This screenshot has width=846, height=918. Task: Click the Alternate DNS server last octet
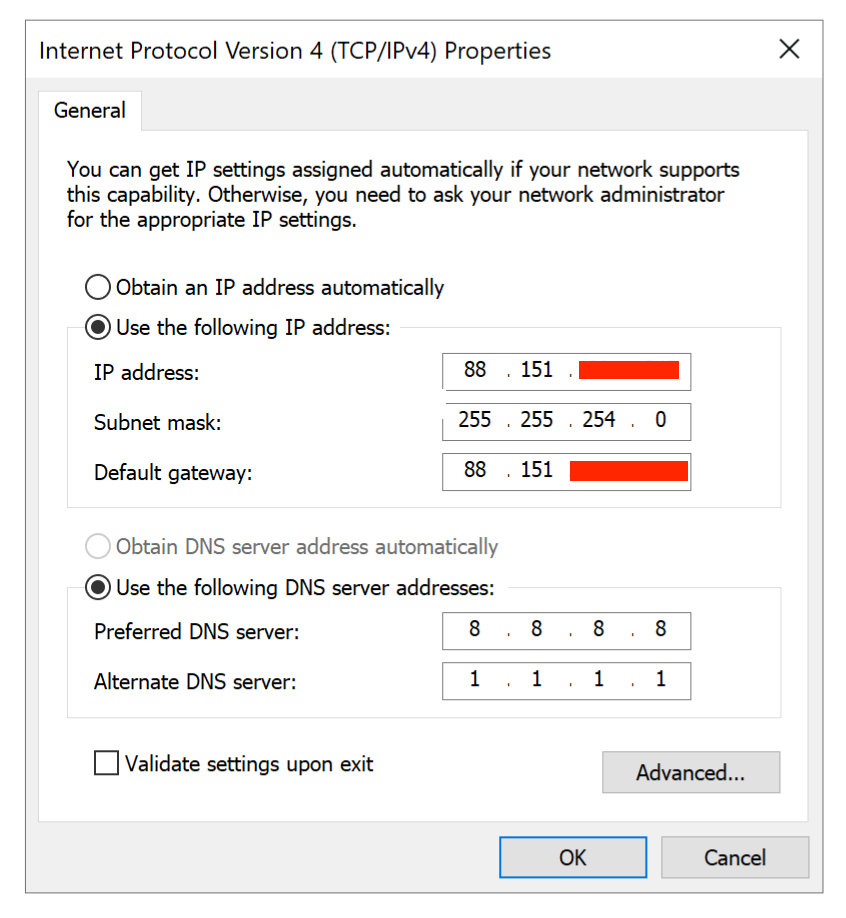click(x=660, y=679)
